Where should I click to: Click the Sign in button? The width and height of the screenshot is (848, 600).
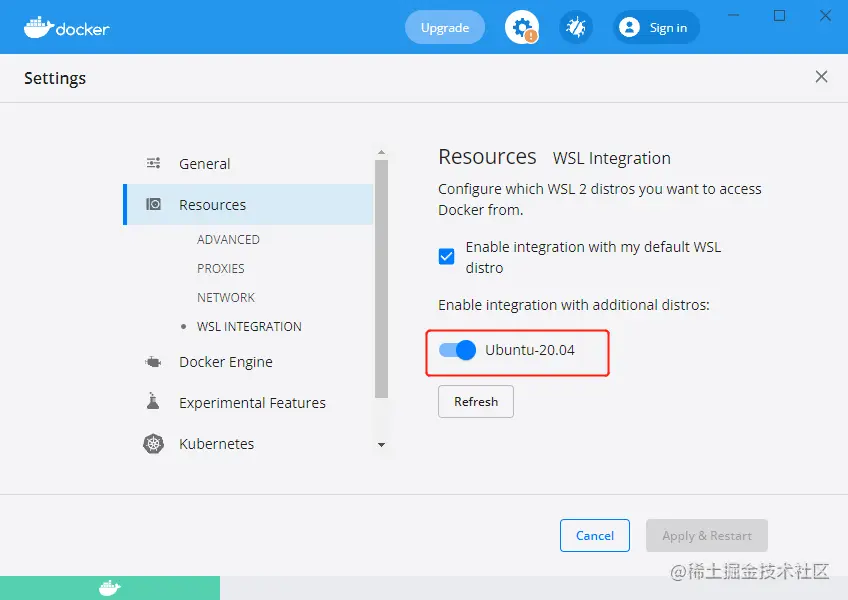pyautogui.click(x=657, y=27)
